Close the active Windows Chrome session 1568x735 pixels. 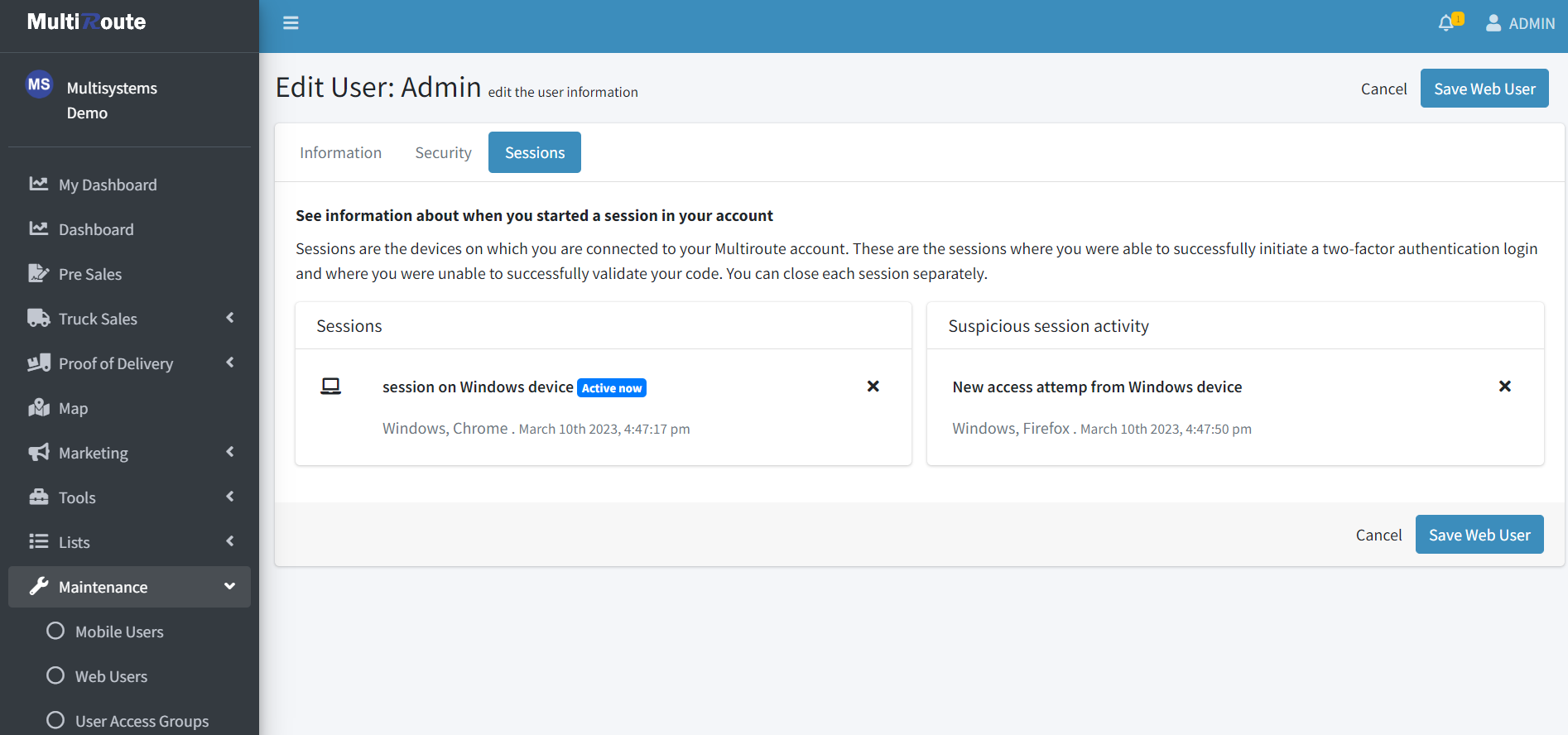click(x=873, y=387)
